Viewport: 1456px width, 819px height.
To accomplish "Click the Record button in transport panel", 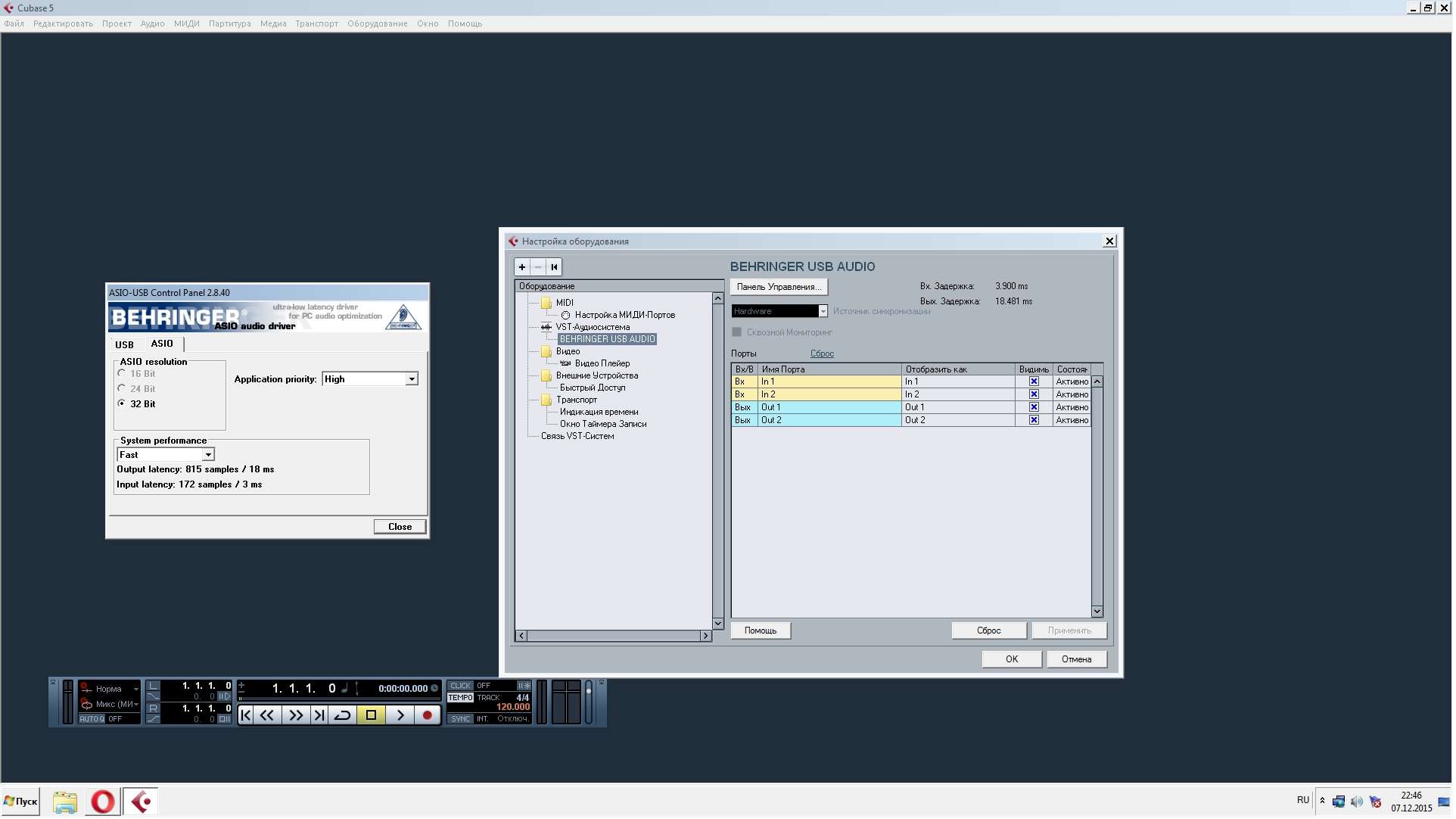I will 428,716.
